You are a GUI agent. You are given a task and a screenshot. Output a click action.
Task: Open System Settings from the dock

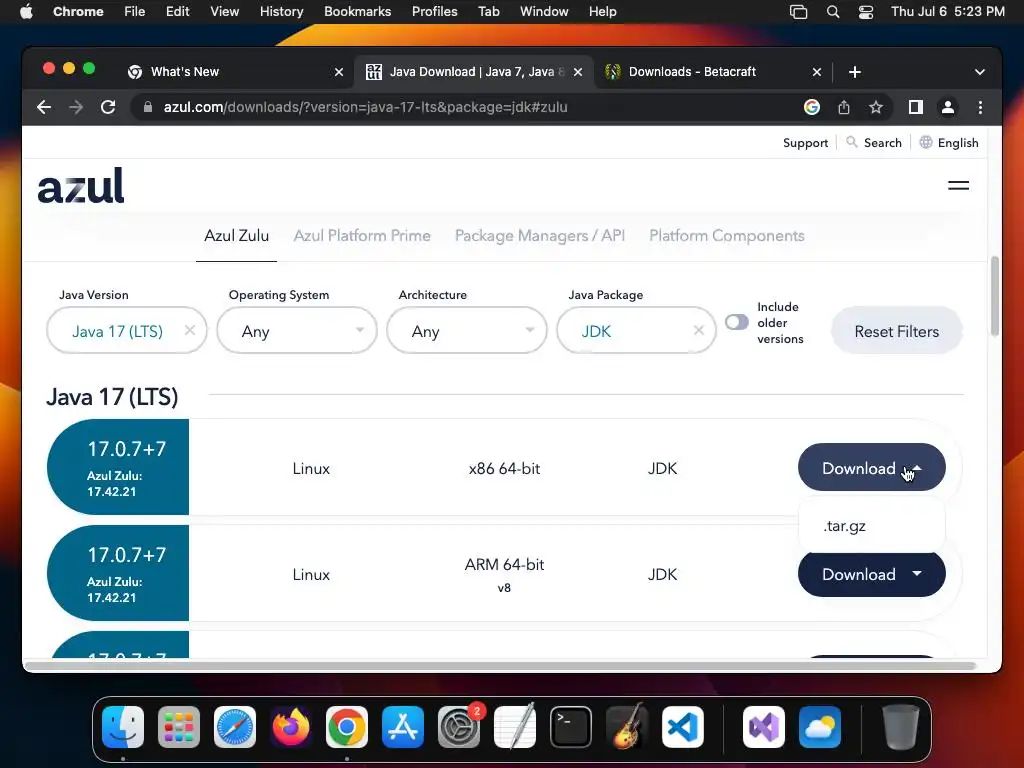pyautogui.click(x=459, y=727)
